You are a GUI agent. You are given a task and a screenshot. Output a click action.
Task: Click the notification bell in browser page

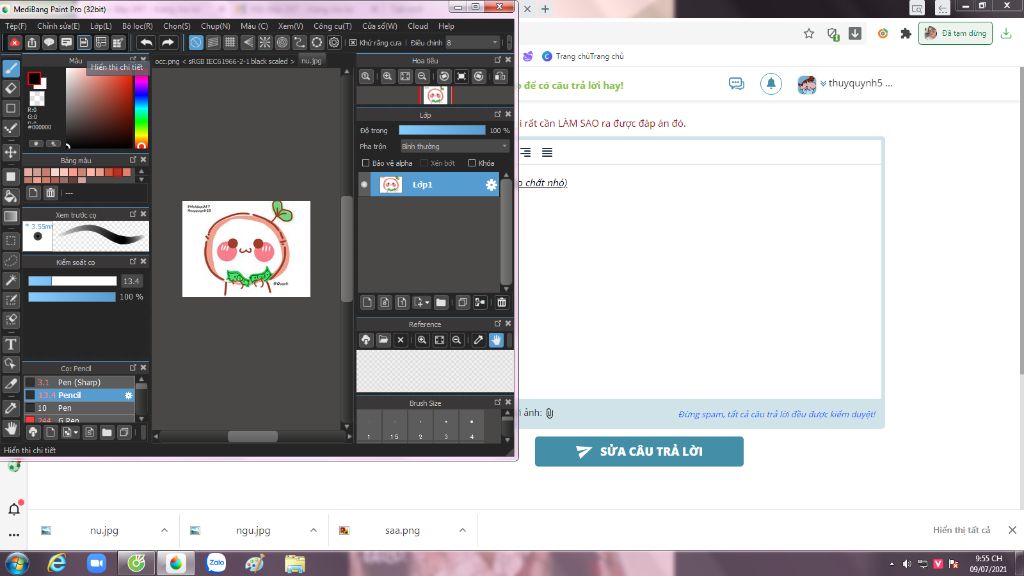click(x=771, y=84)
